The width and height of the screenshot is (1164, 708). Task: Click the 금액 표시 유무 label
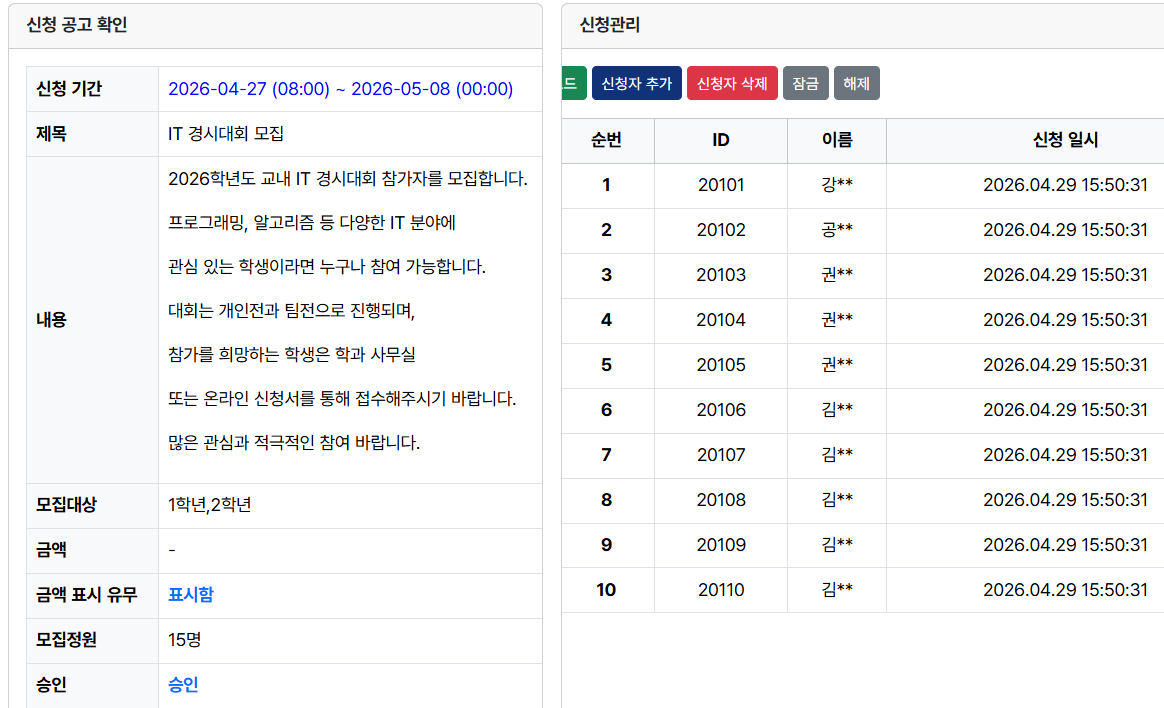pos(87,594)
